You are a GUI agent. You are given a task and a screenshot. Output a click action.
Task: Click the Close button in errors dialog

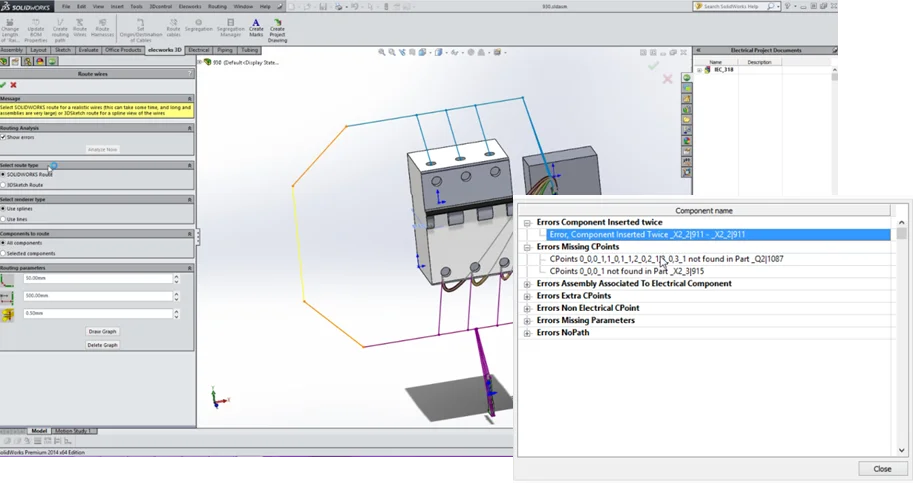882,468
